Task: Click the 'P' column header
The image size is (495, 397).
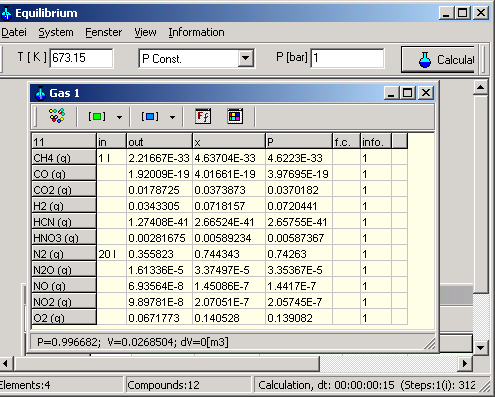Action: pyautogui.click(x=299, y=141)
